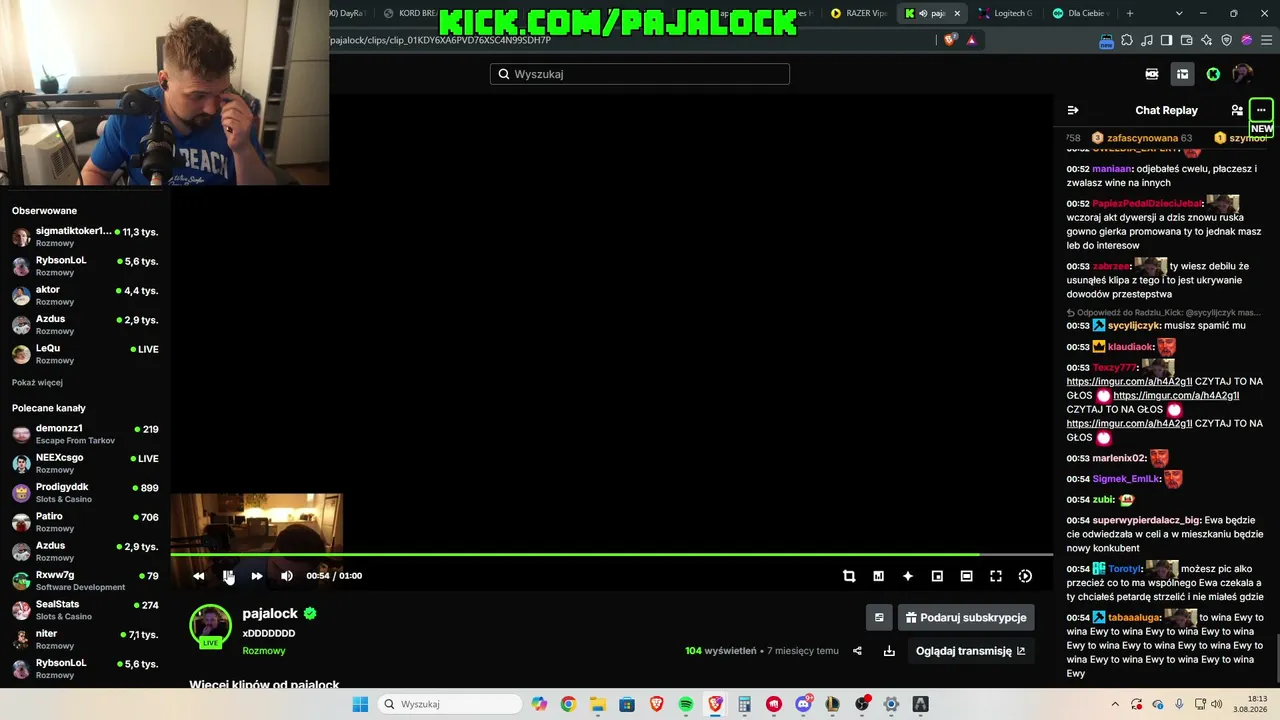Open the Windows Start menu

360,704
